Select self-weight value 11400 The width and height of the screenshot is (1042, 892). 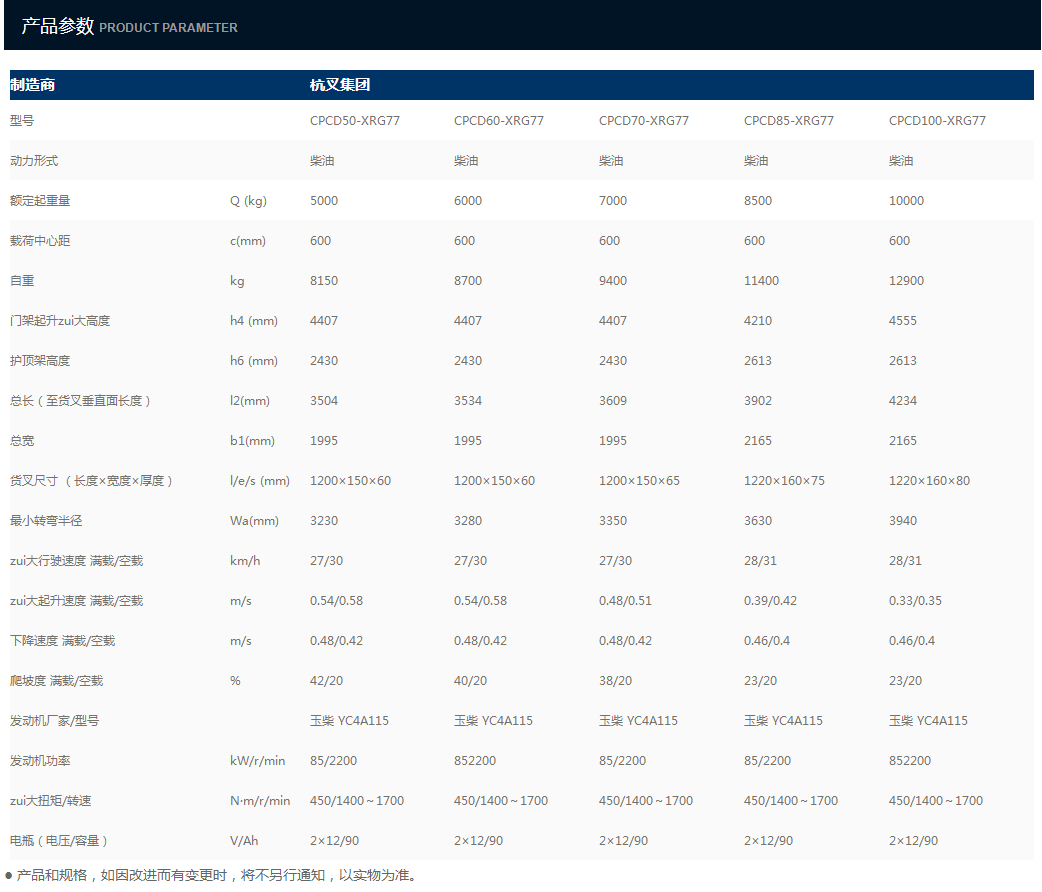tap(761, 280)
